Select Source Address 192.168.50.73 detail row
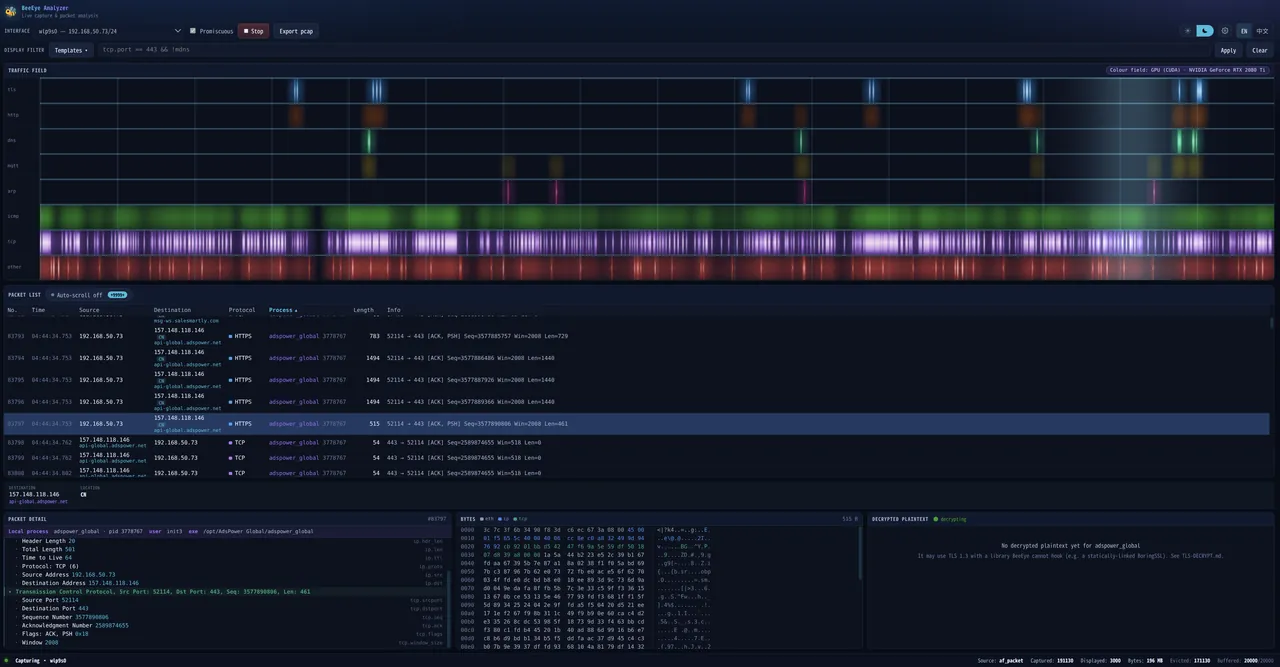This screenshot has height=667, width=1280. (x=226, y=575)
